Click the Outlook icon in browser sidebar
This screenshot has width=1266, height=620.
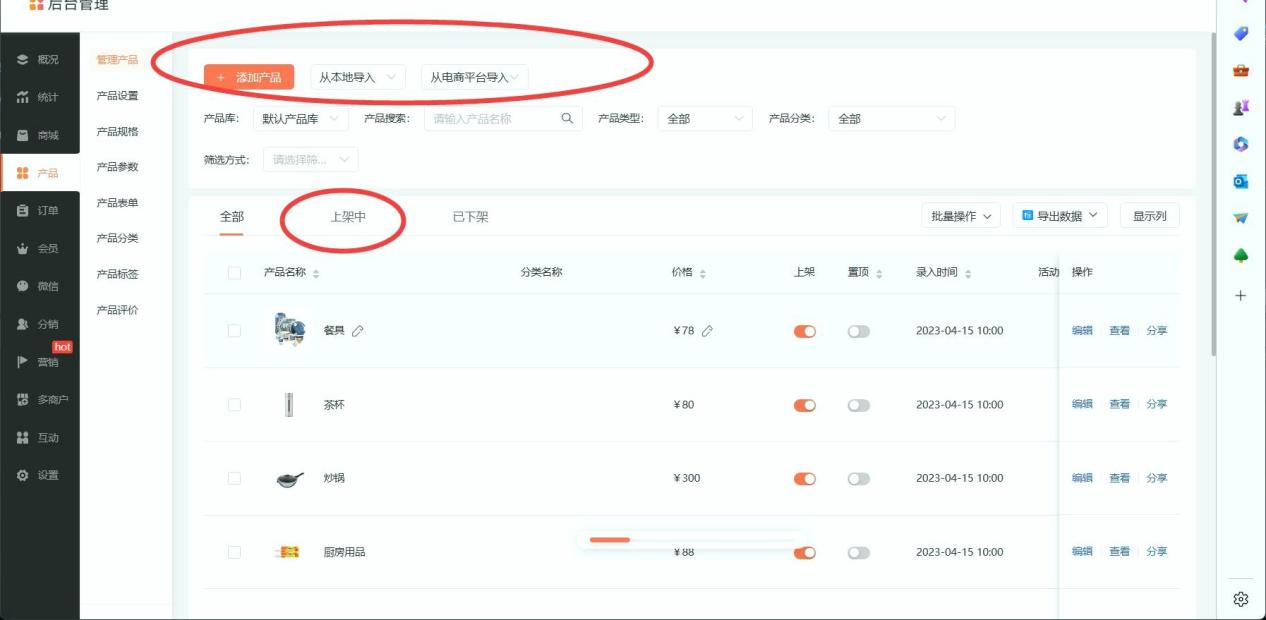tap(1240, 181)
